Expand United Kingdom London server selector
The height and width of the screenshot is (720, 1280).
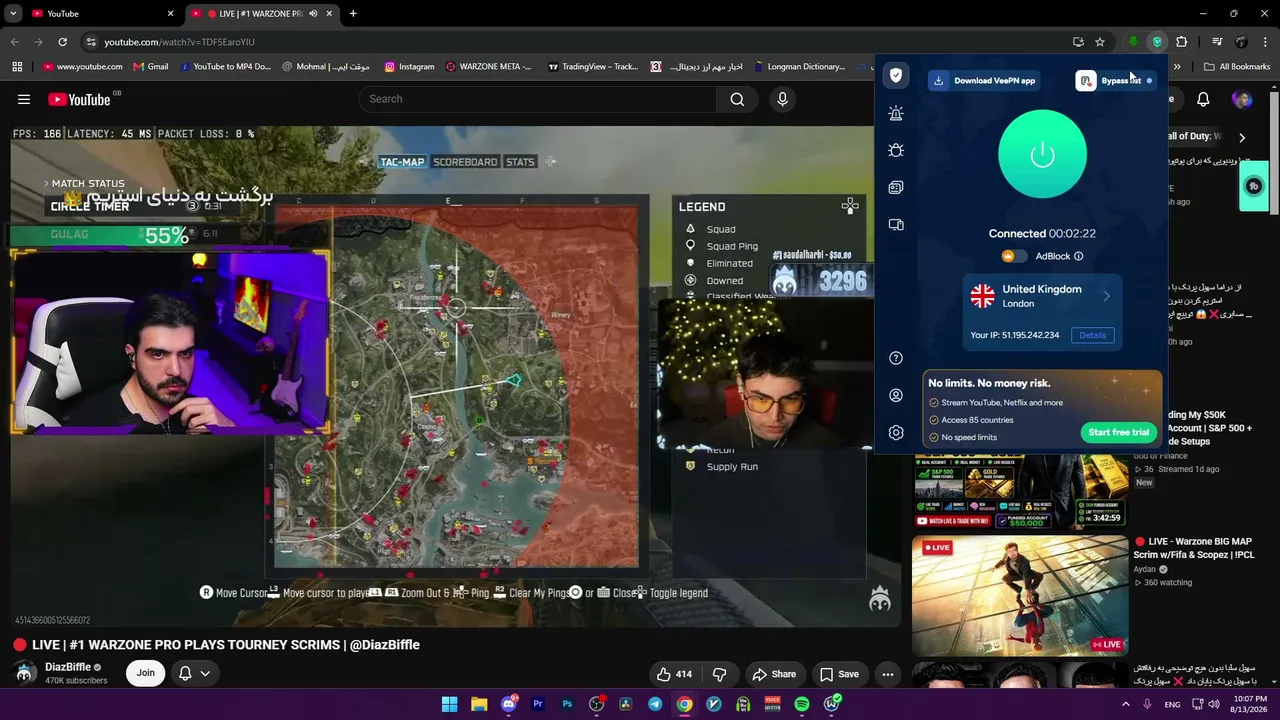(1042, 296)
